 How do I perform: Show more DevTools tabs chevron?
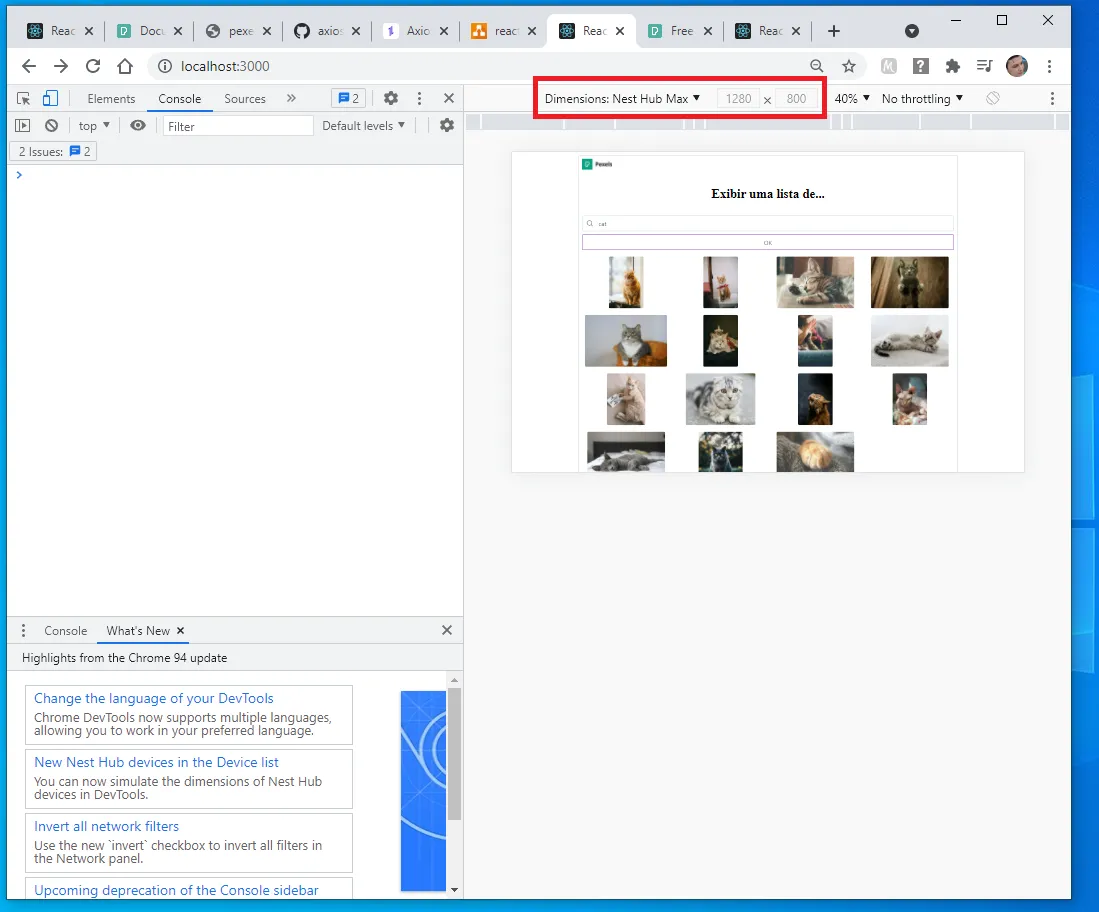point(292,98)
